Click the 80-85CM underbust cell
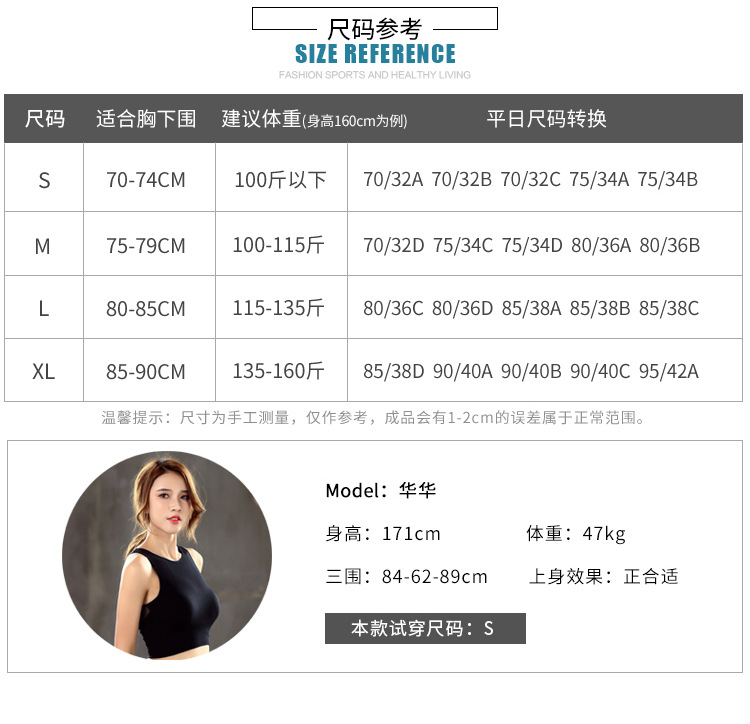The height and width of the screenshot is (724, 750). point(146,309)
